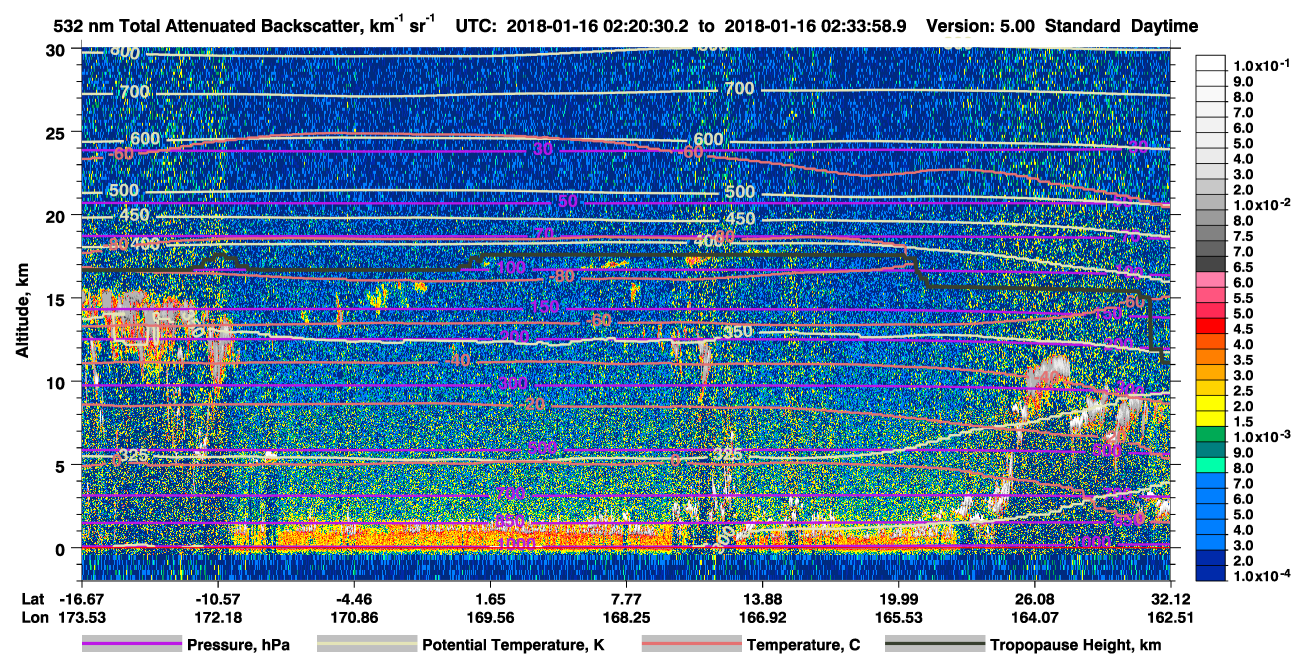Click the pale Potential Temperature legend line sample
This screenshot has width=1300, height=667.
tap(366, 645)
